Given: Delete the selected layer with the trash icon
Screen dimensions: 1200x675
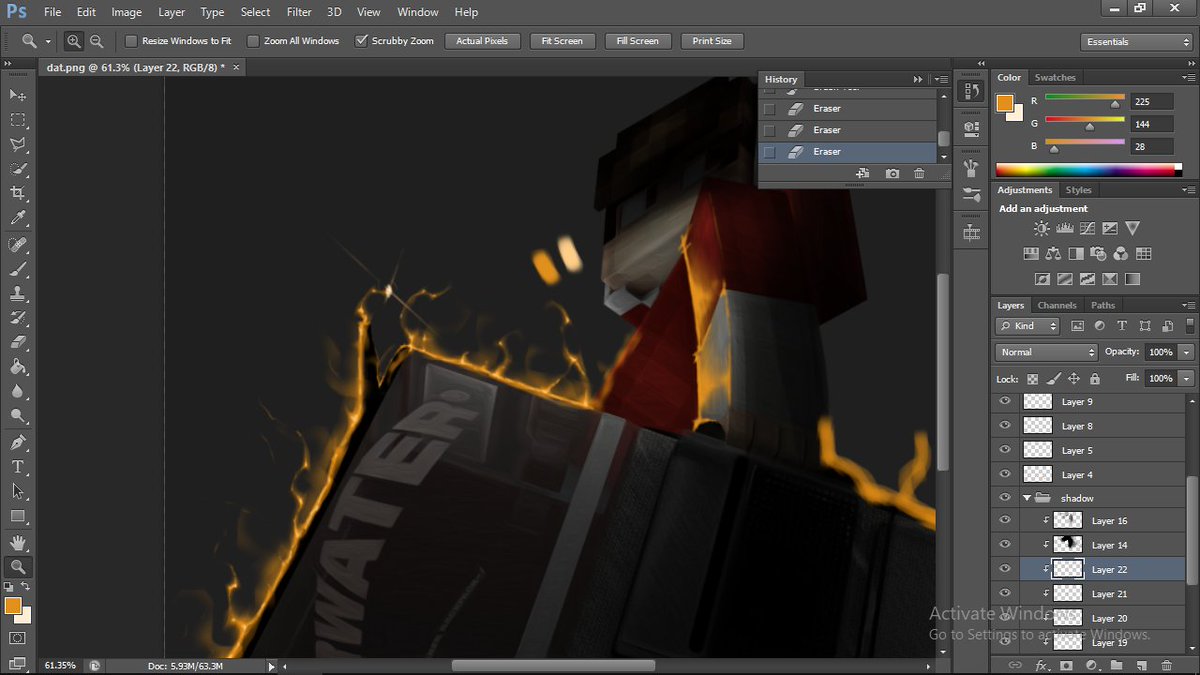Looking at the screenshot, I should [1166, 665].
